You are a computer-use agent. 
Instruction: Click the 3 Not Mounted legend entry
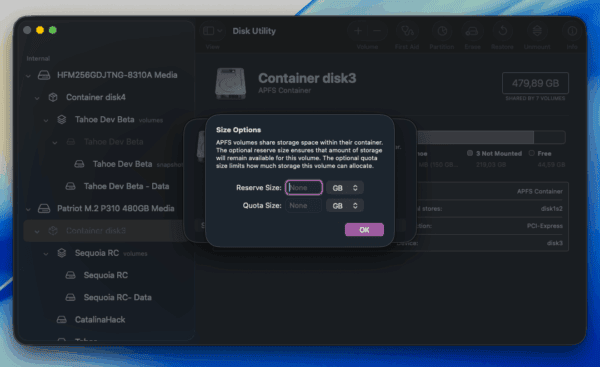coord(494,153)
